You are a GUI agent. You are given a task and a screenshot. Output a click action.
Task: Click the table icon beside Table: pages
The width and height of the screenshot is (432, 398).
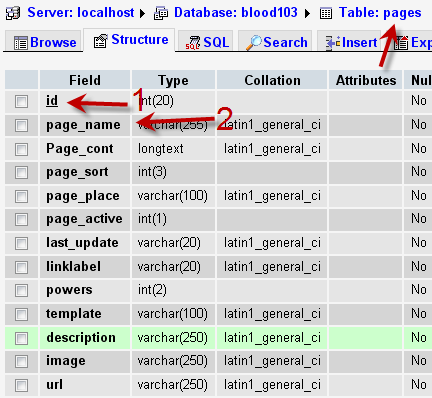point(326,13)
